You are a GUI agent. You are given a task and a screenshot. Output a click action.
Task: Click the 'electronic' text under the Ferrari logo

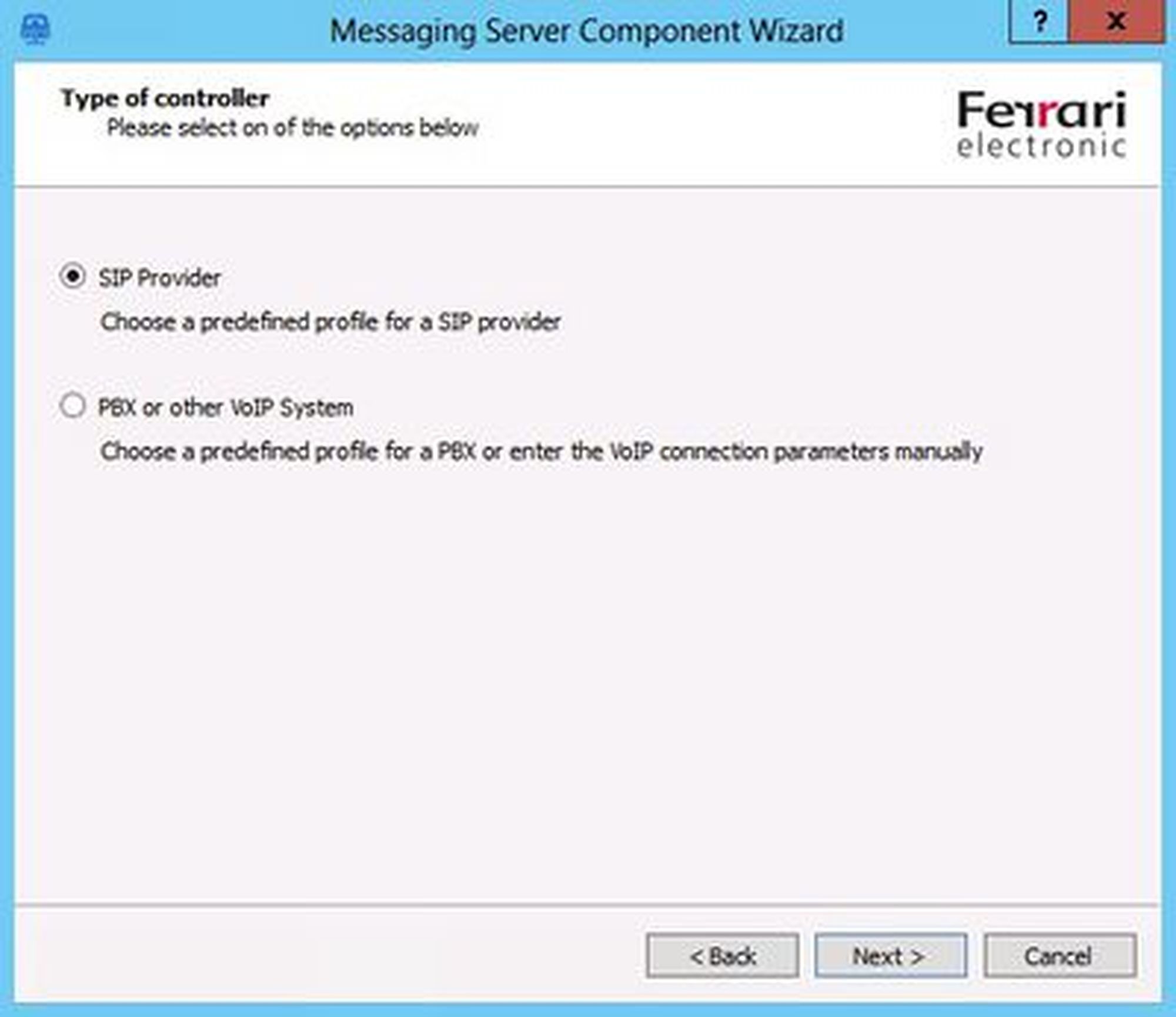1041,146
